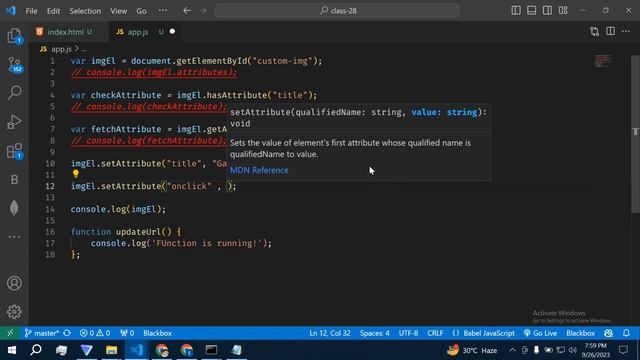
Task: Switch to the index.html tab
Action: coord(69,32)
